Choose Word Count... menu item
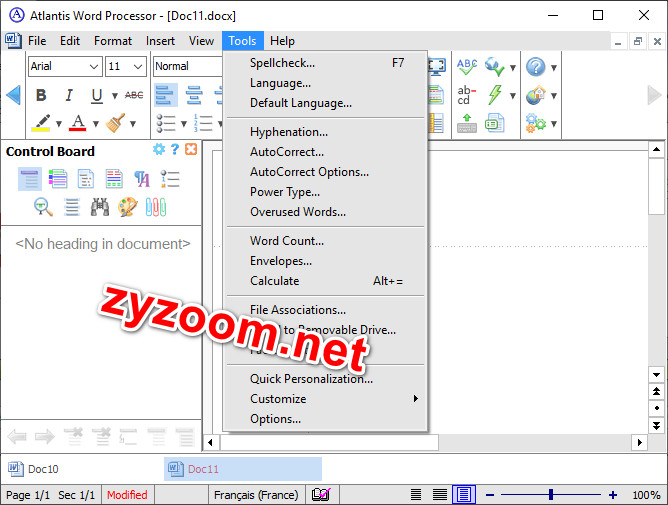 point(325,241)
